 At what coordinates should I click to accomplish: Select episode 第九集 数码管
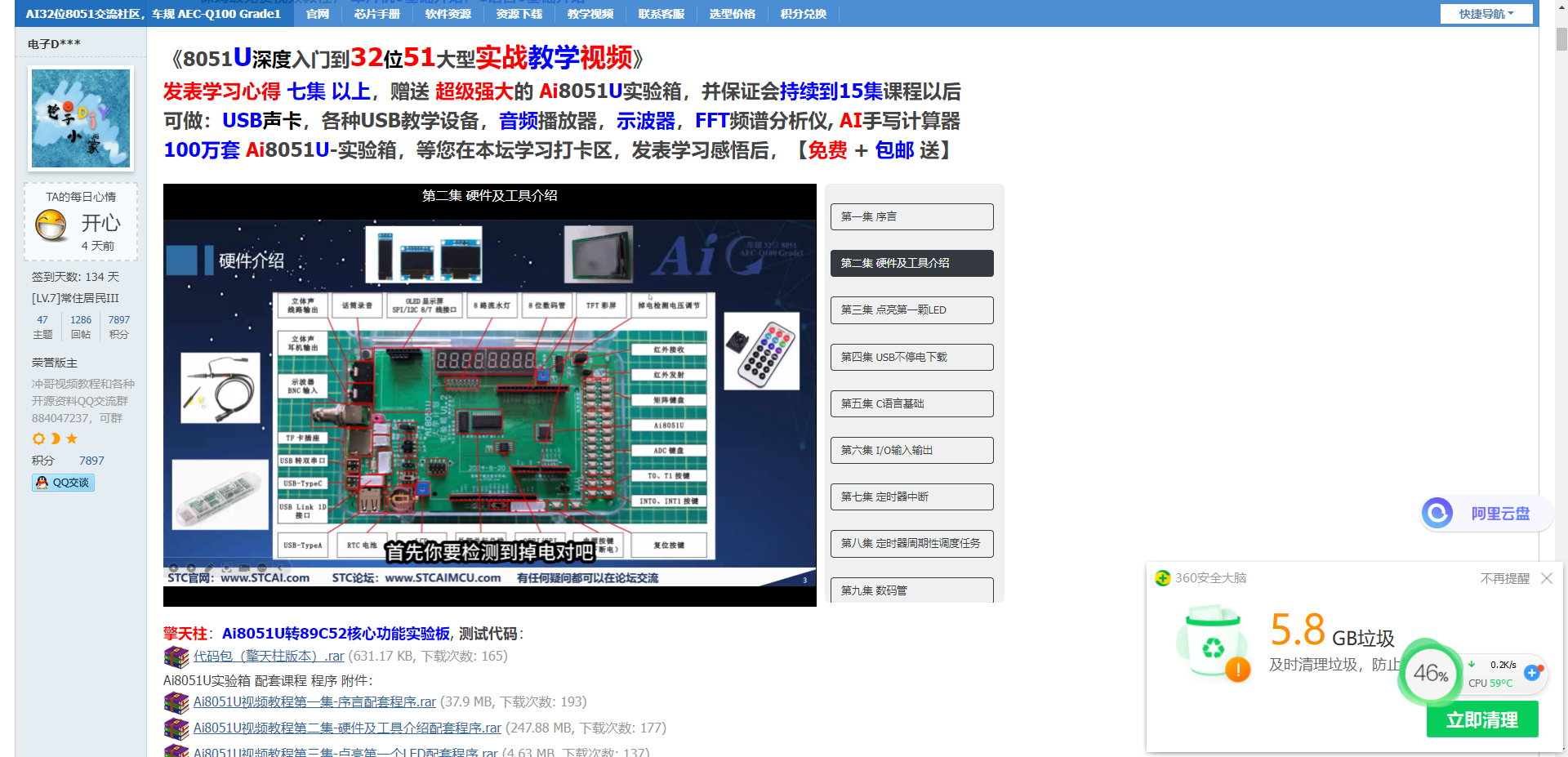[x=912, y=590]
